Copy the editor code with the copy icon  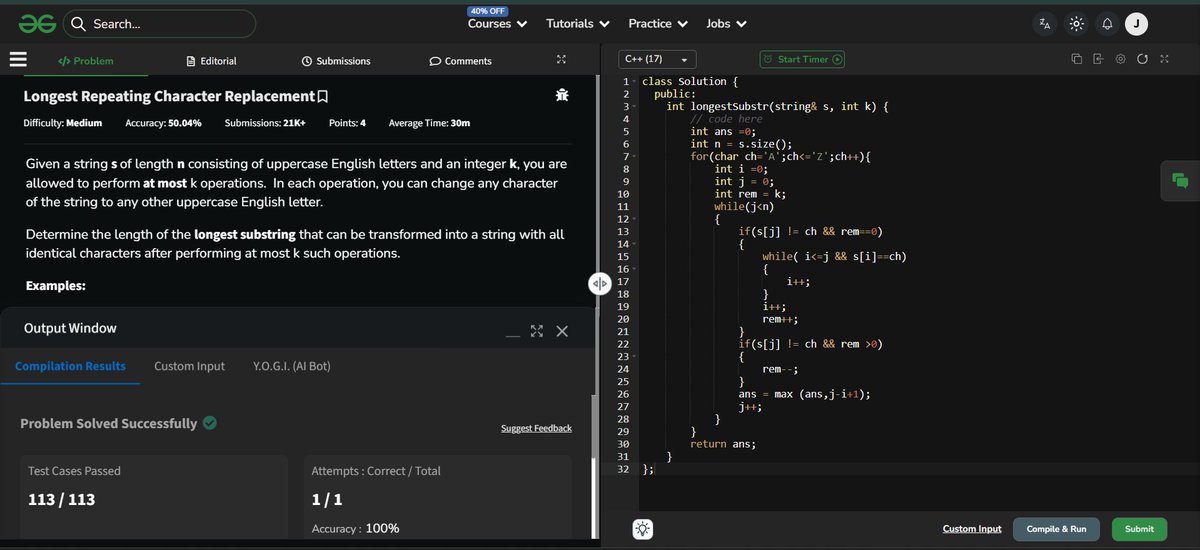tap(1076, 59)
